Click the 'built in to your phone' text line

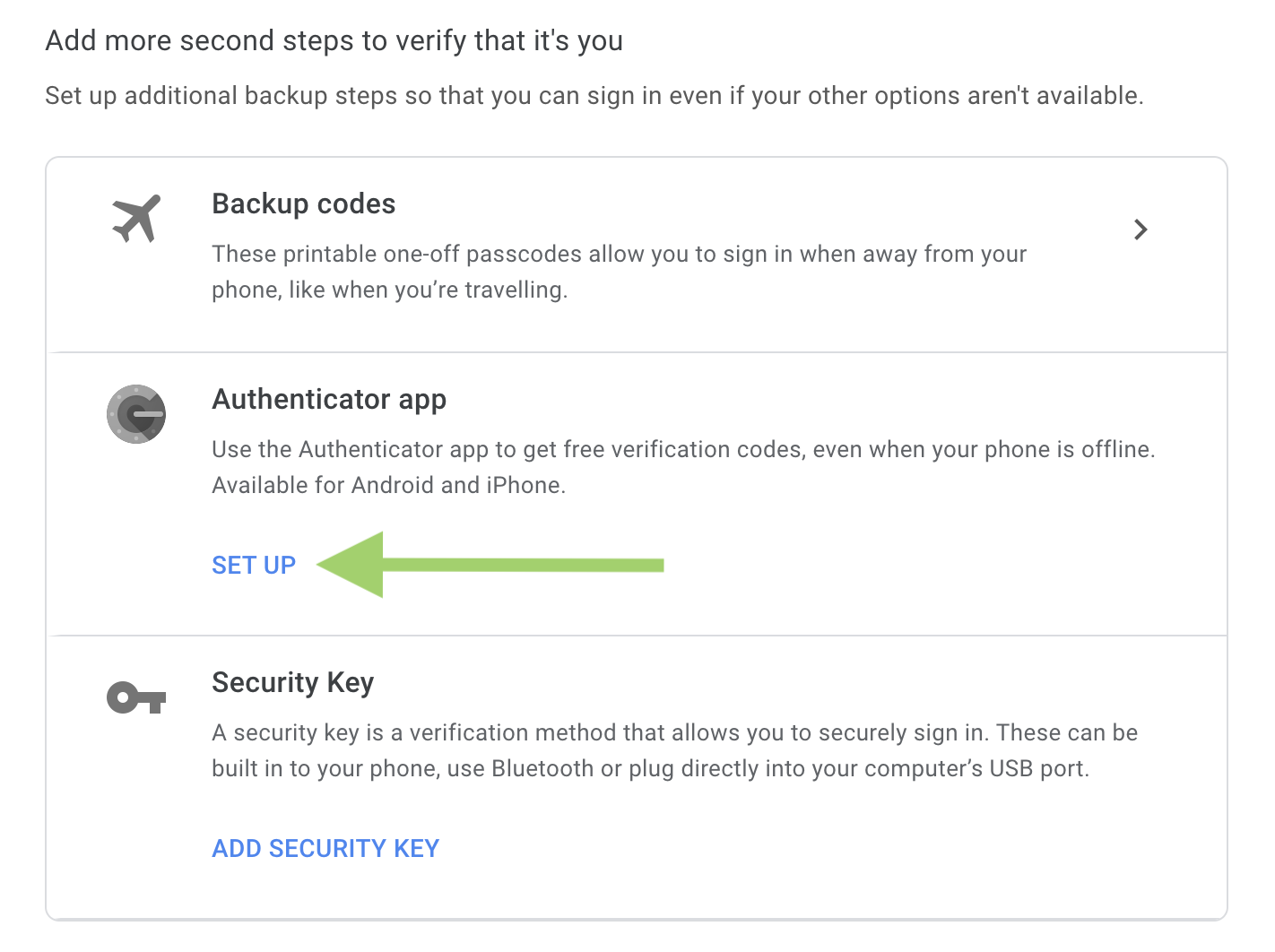(x=650, y=768)
